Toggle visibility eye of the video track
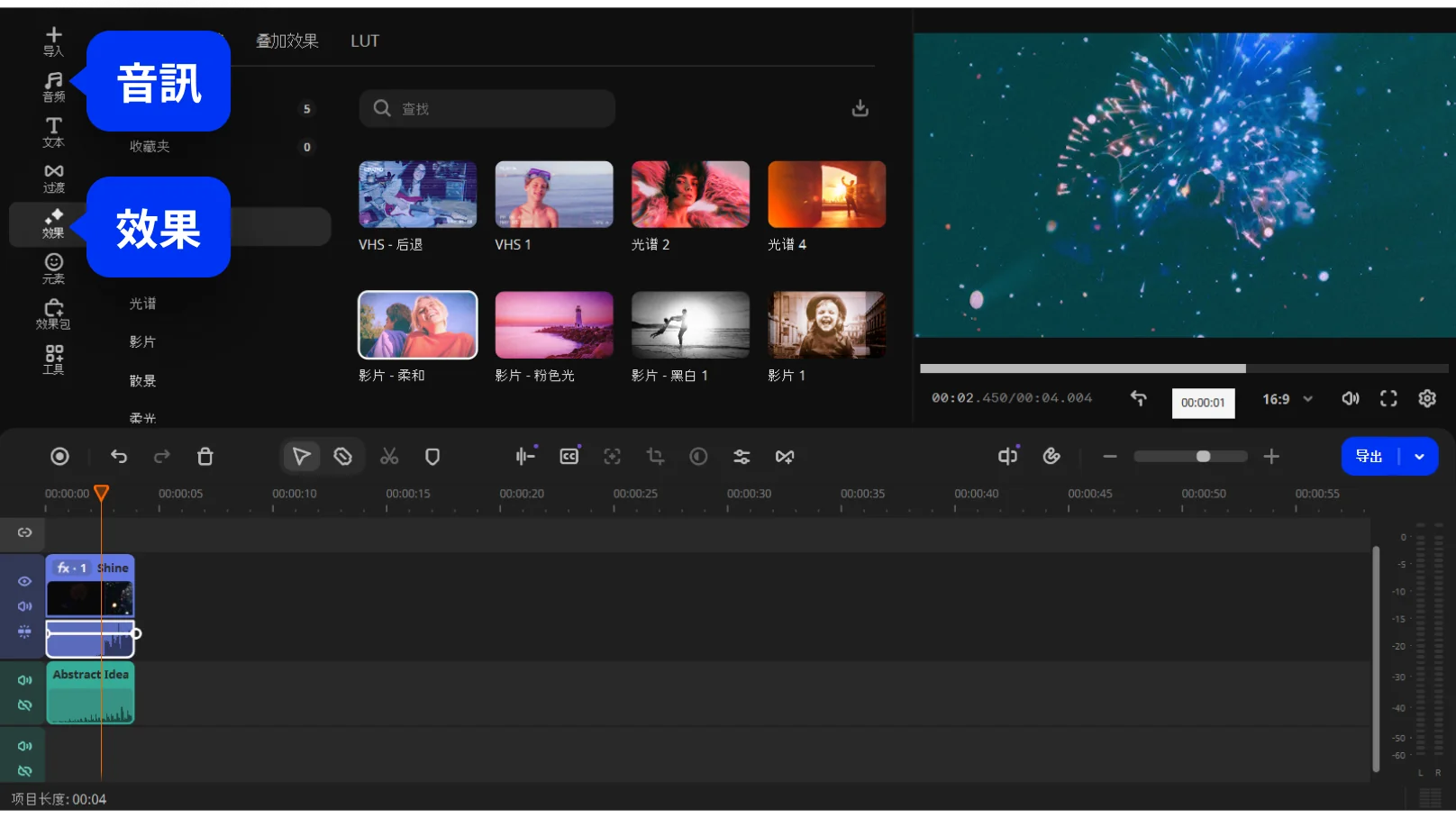This screenshot has height=818, width=1456. tap(24, 581)
